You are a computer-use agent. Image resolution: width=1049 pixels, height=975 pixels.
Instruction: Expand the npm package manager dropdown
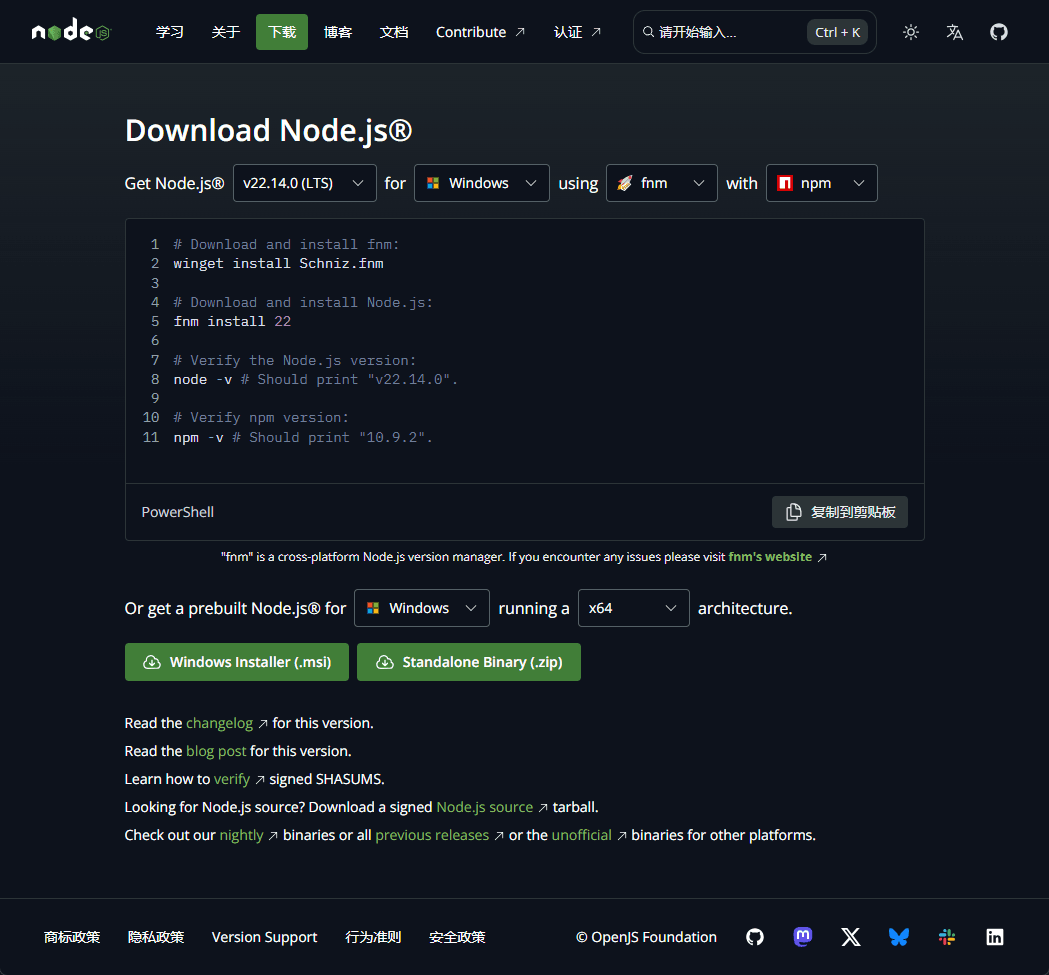822,183
